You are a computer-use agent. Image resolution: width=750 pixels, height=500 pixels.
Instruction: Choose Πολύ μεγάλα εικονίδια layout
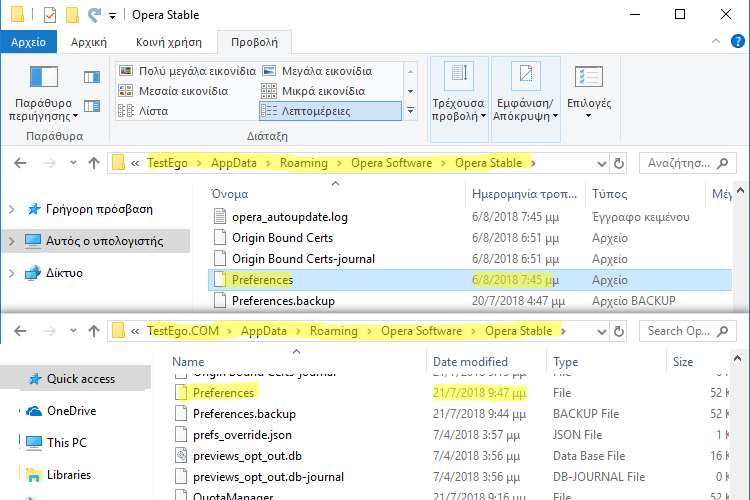point(188,71)
